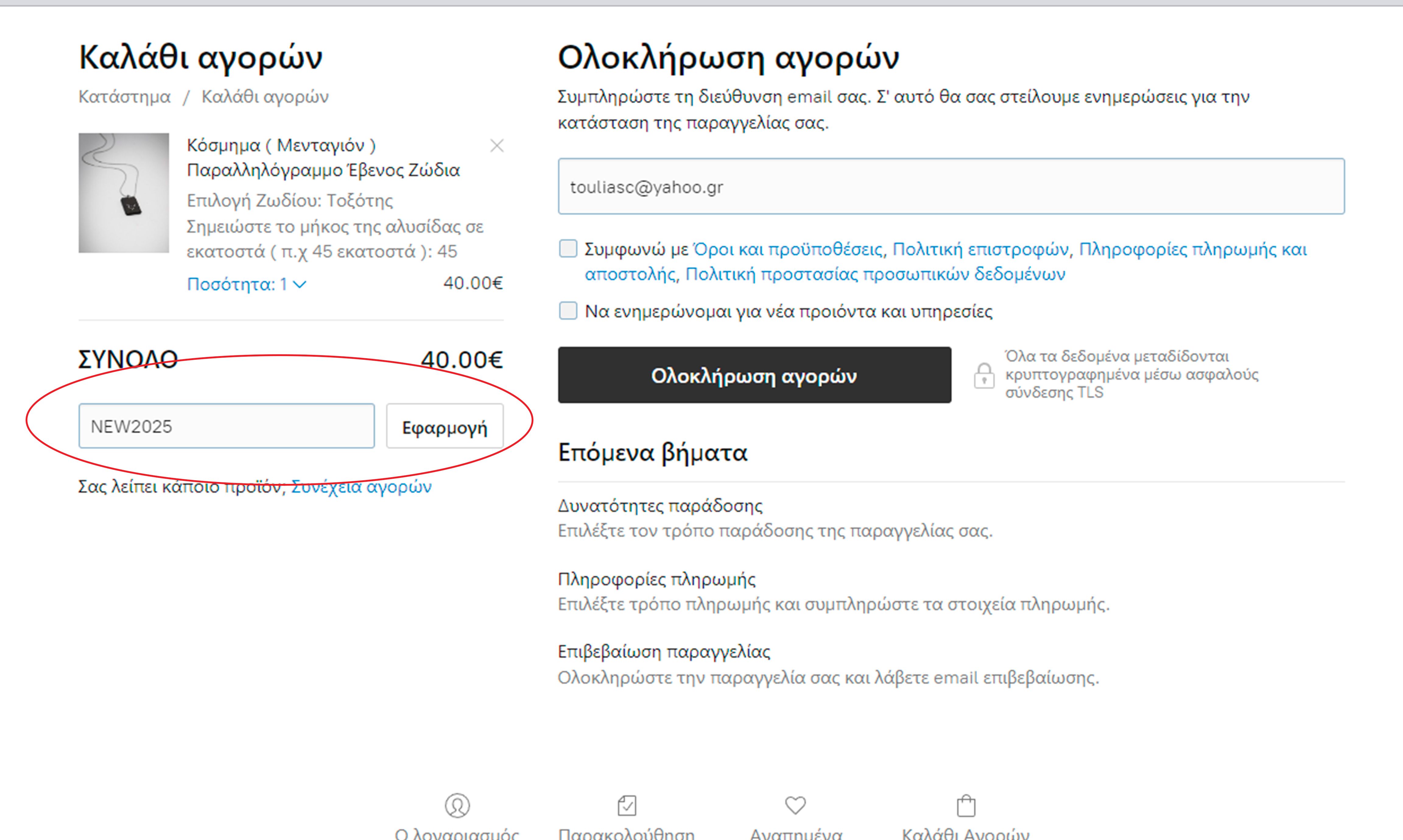Click the quantity chevron arrow
Viewport: 1403px width, 840px height.
coord(300,284)
